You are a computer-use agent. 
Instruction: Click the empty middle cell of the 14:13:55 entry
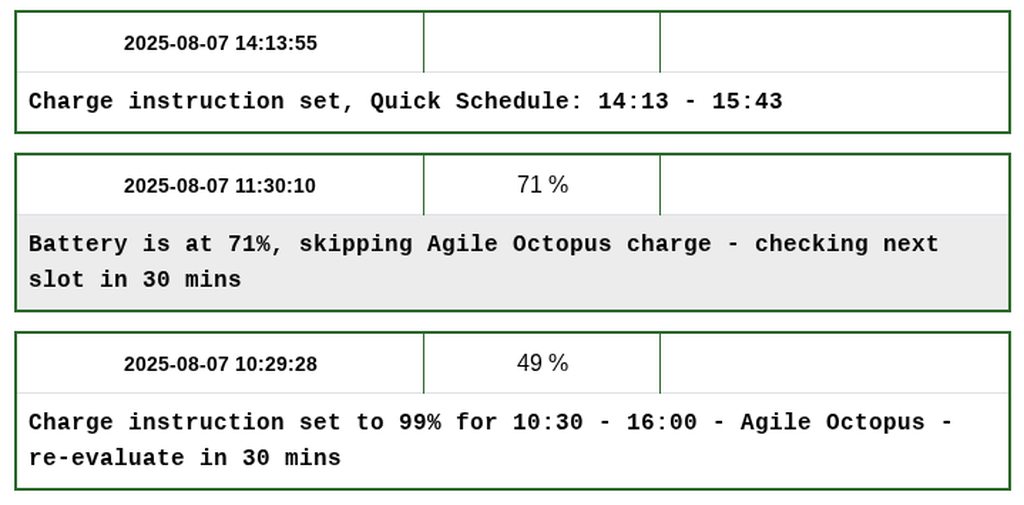click(541, 43)
